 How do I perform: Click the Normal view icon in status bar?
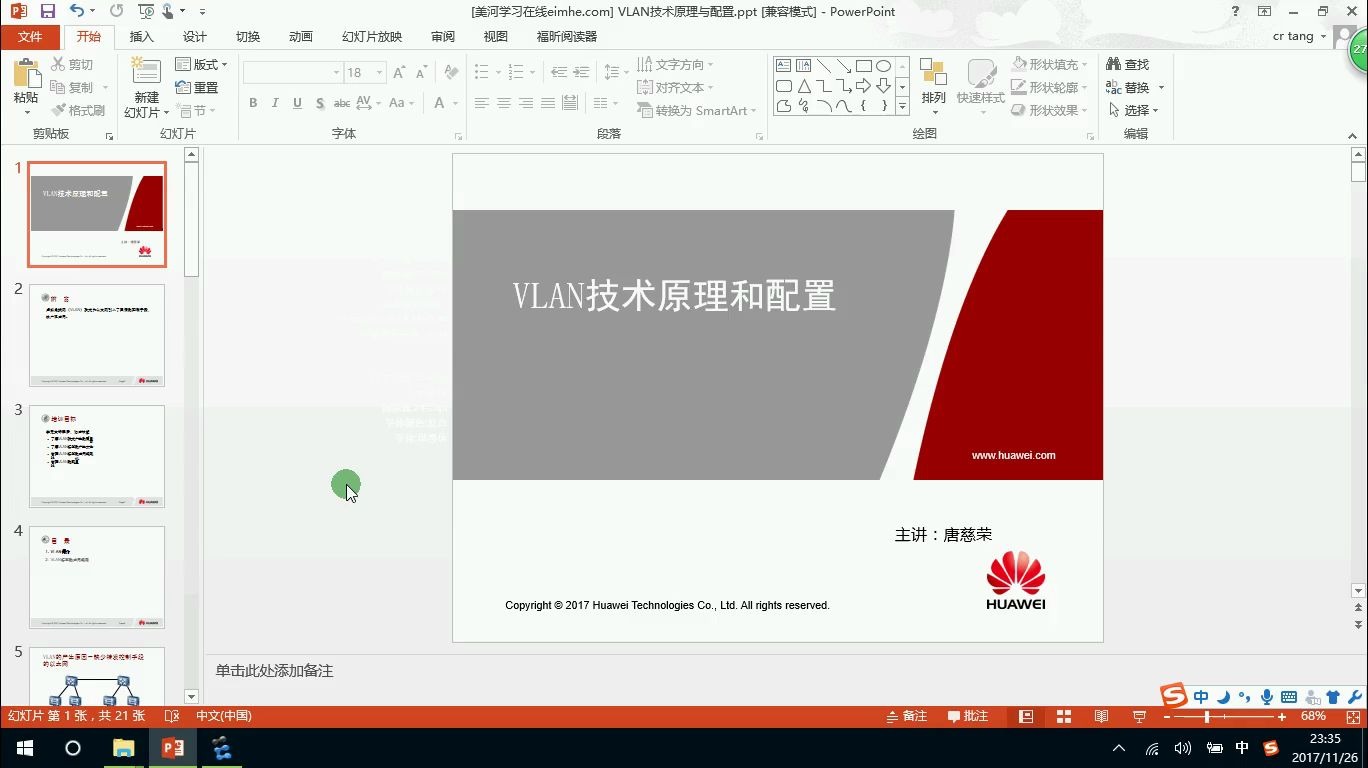click(x=1026, y=716)
